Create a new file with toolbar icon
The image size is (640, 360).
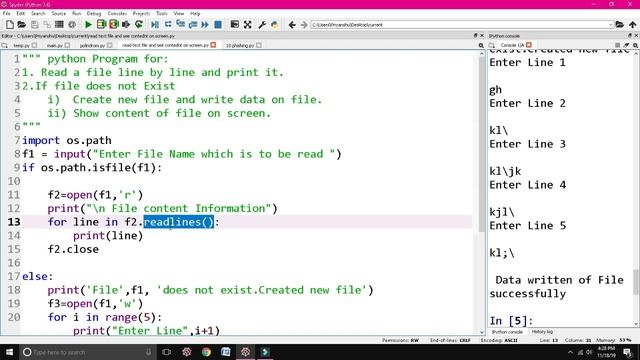pos(9,24)
